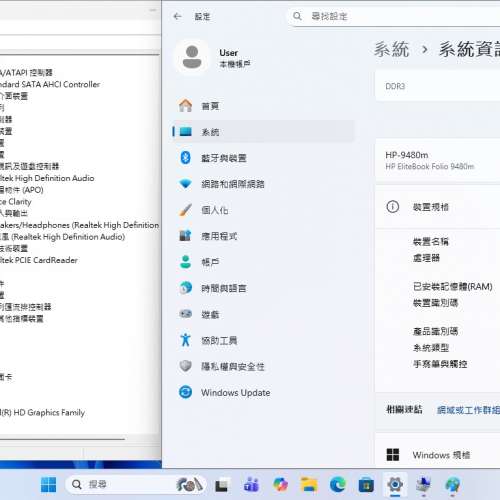Open 個人化 settings

[263, 210]
